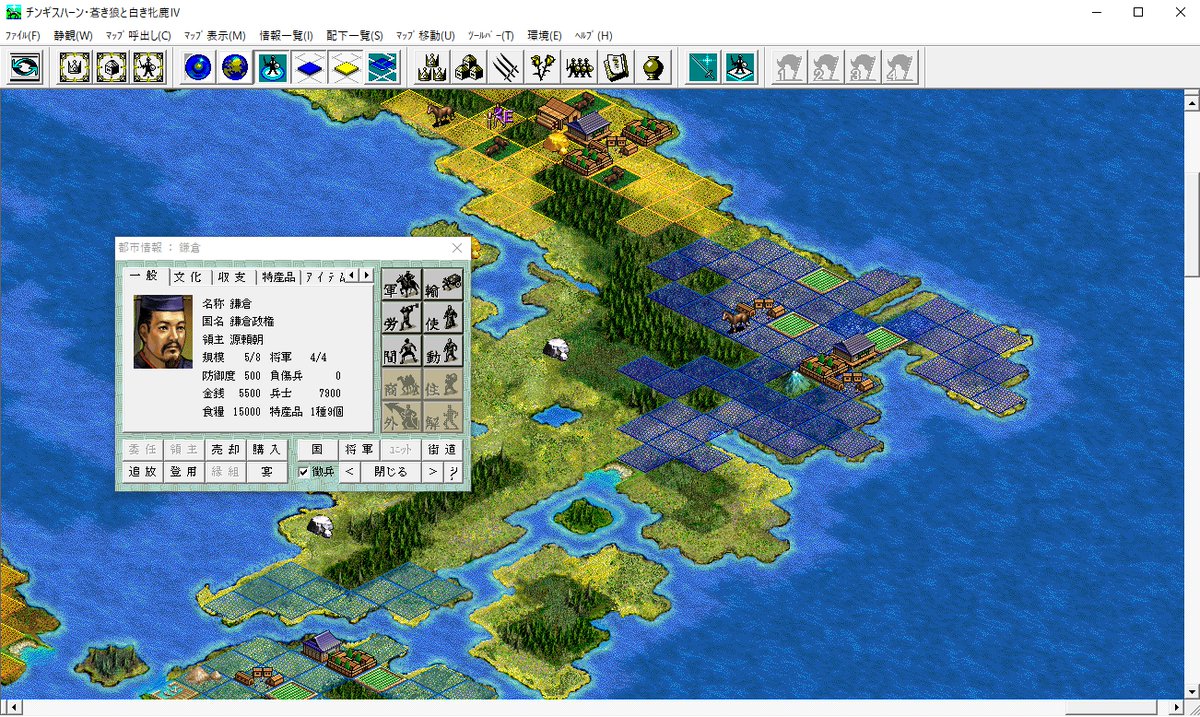Open the crossed-swords military list icon

point(505,67)
